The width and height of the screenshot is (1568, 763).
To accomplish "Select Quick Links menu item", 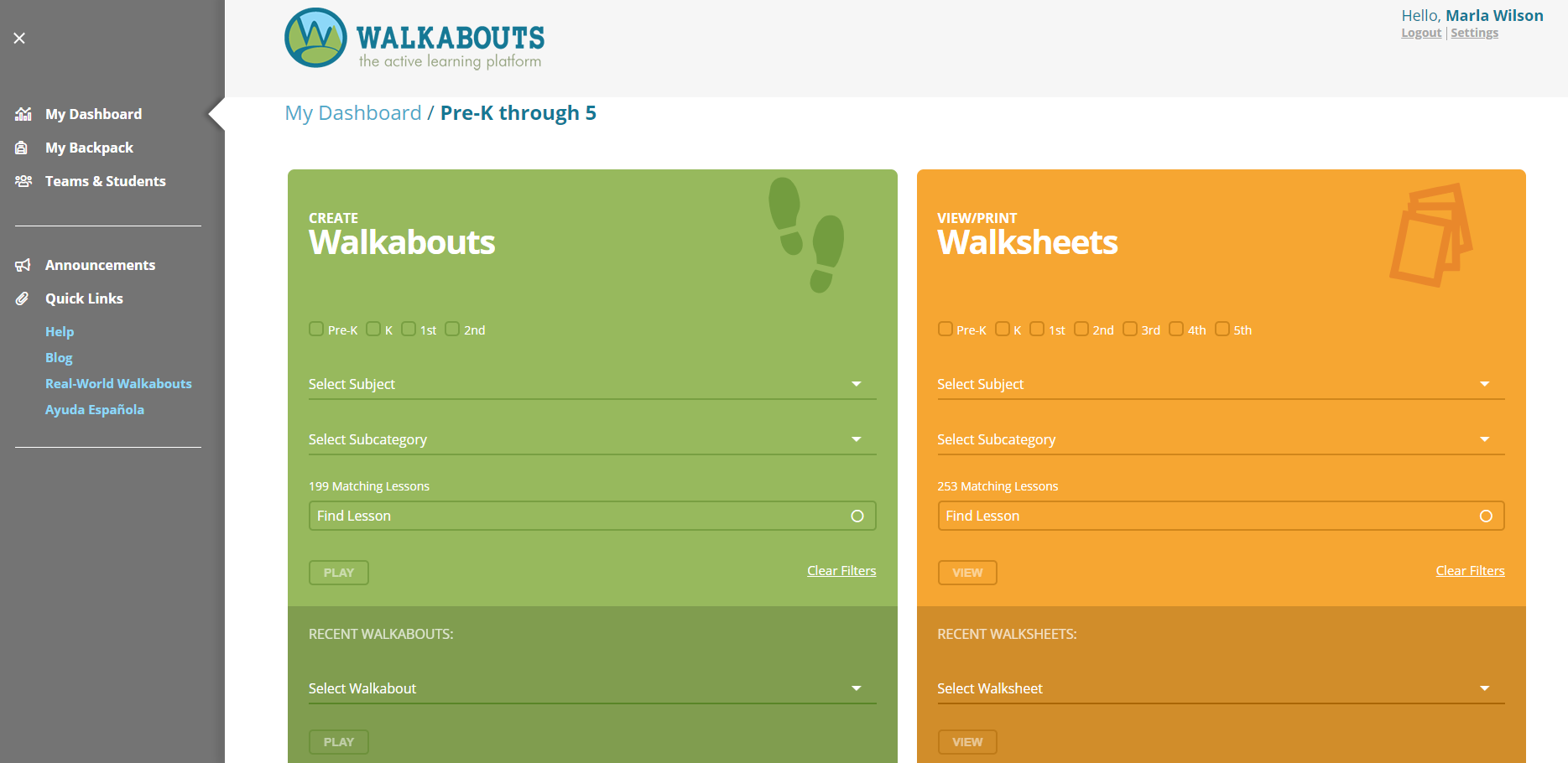I will (x=84, y=298).
